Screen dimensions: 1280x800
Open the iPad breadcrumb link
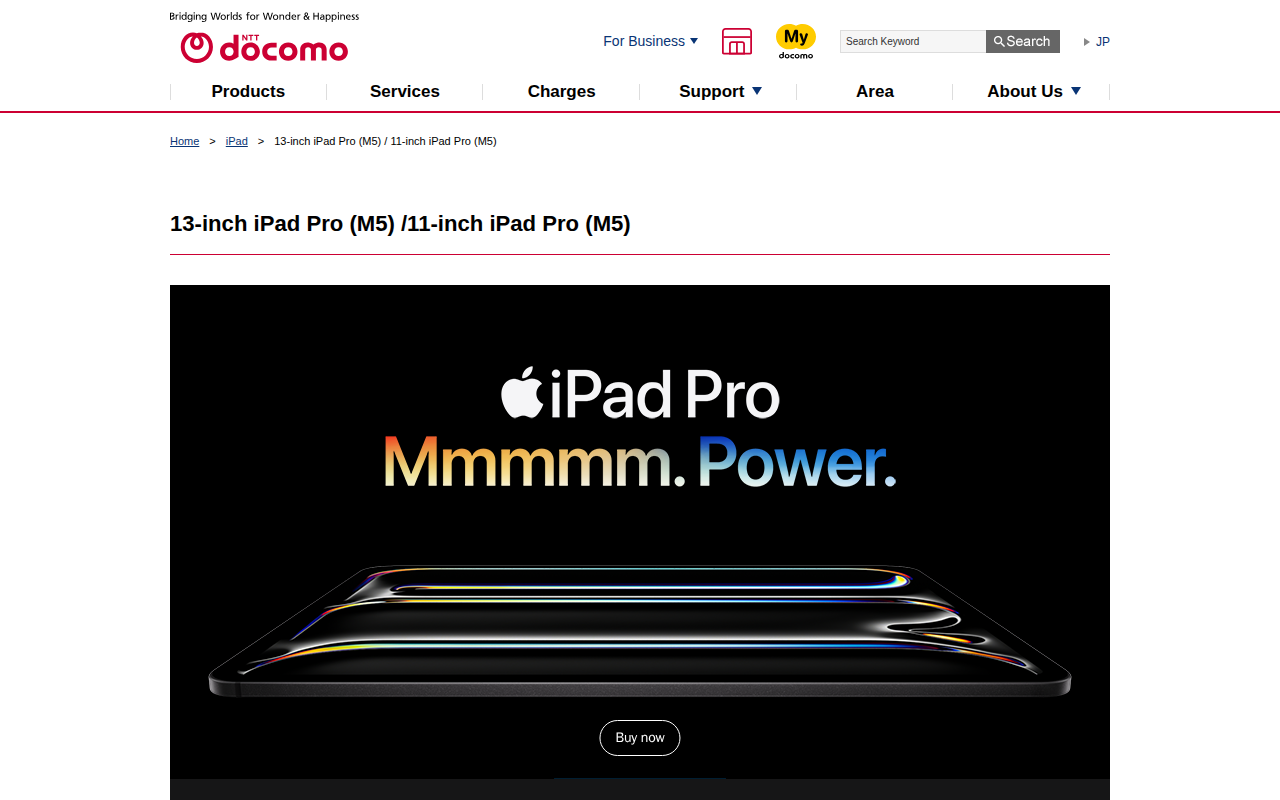(x=237, y=141)
